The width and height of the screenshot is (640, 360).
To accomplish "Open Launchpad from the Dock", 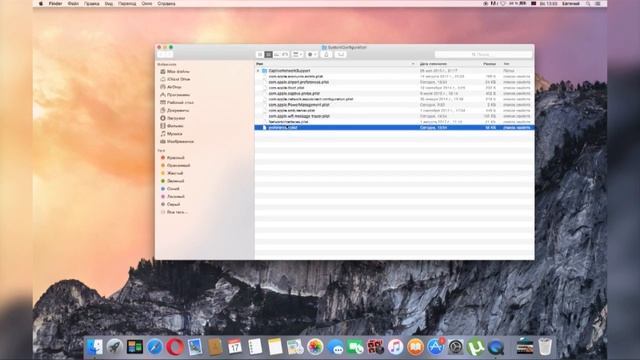I will [x=115, y=347].
